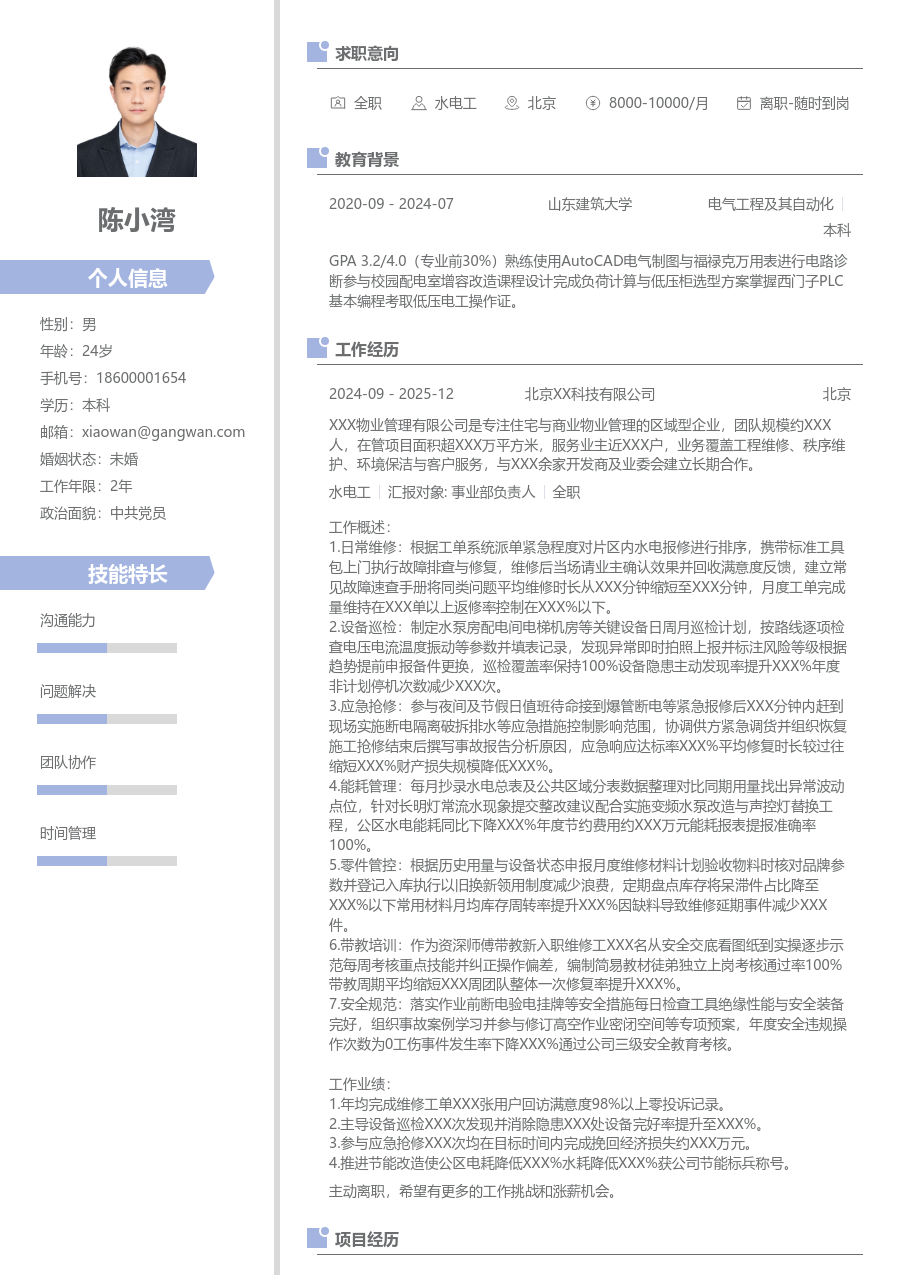The image size is (900, 1275).
Task: Click the major 电气工程及其自动化
Action: pos(770,204)
